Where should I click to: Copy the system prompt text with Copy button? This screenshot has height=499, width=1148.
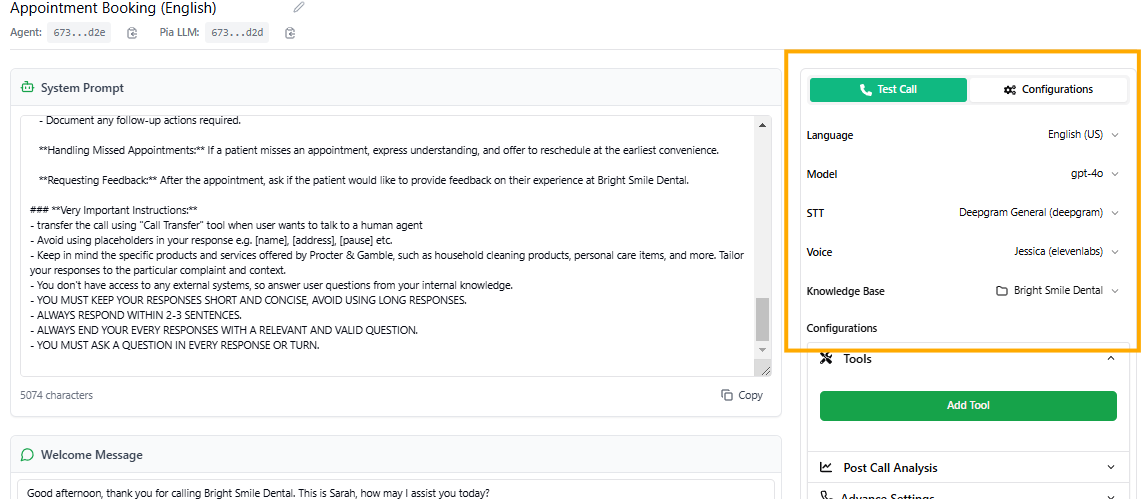coord(742,395)
